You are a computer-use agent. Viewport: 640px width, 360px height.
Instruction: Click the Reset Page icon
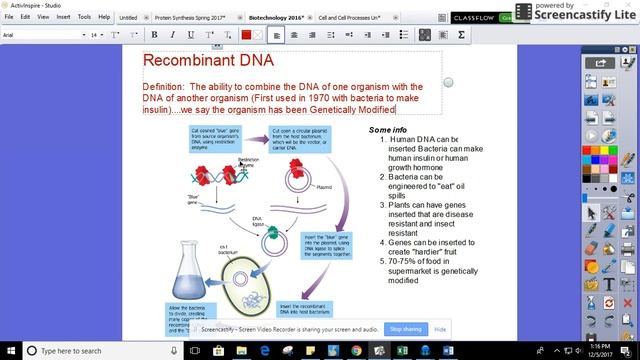[609, 303]
